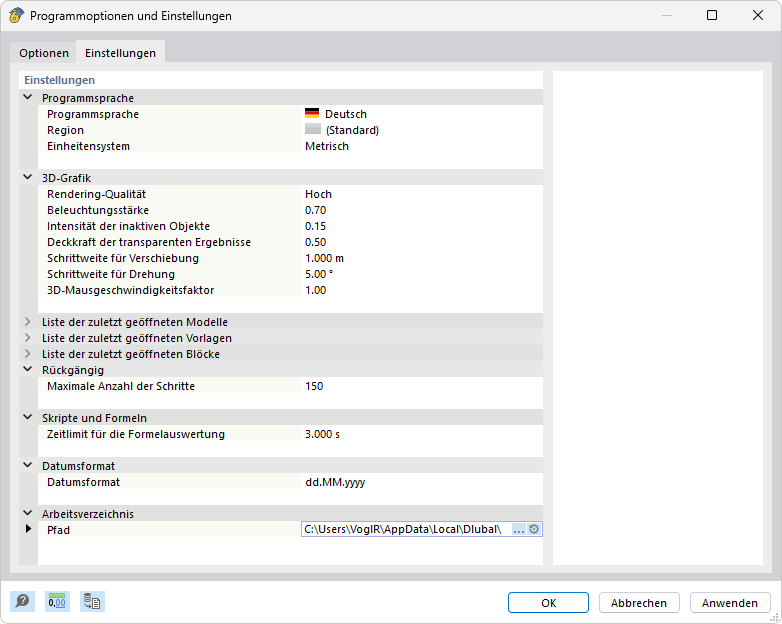Viewport: 782px width, 624px height.
Task: Click the German flag icon next to Deutsch
Action: coord(312,114)
